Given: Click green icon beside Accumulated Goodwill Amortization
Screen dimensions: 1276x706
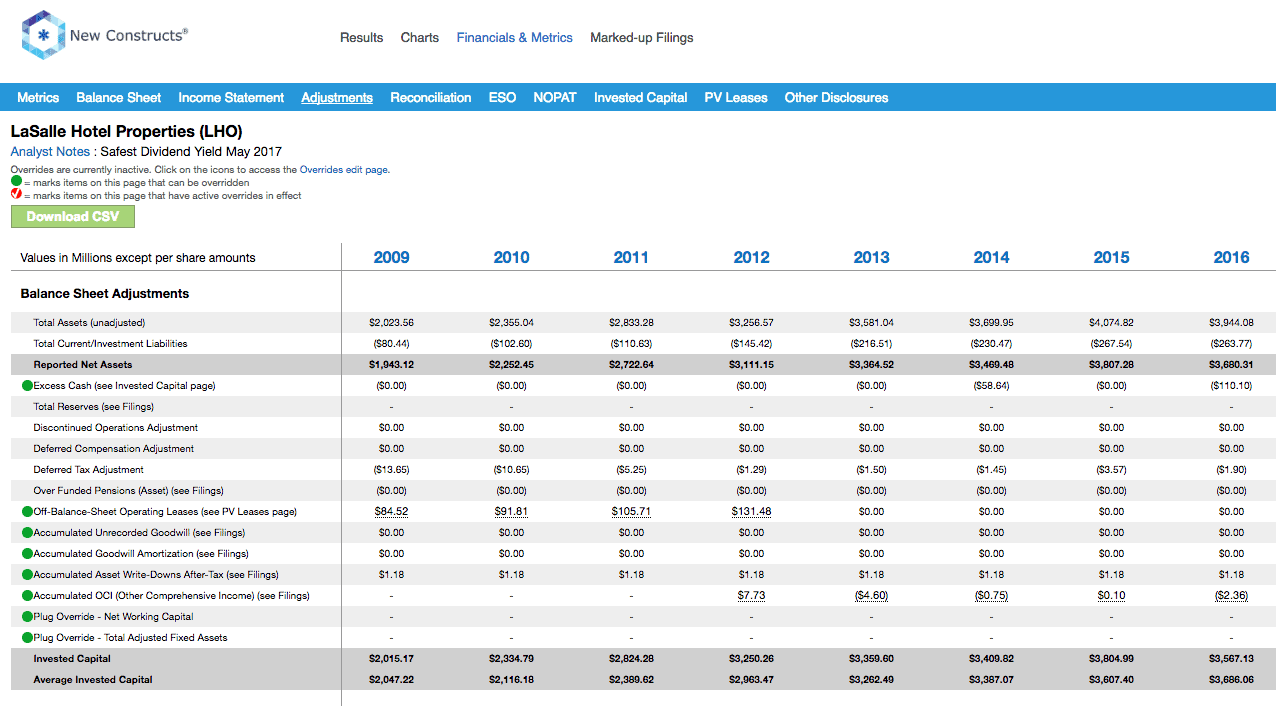Looking at the screenshot, I should [27, 554].
